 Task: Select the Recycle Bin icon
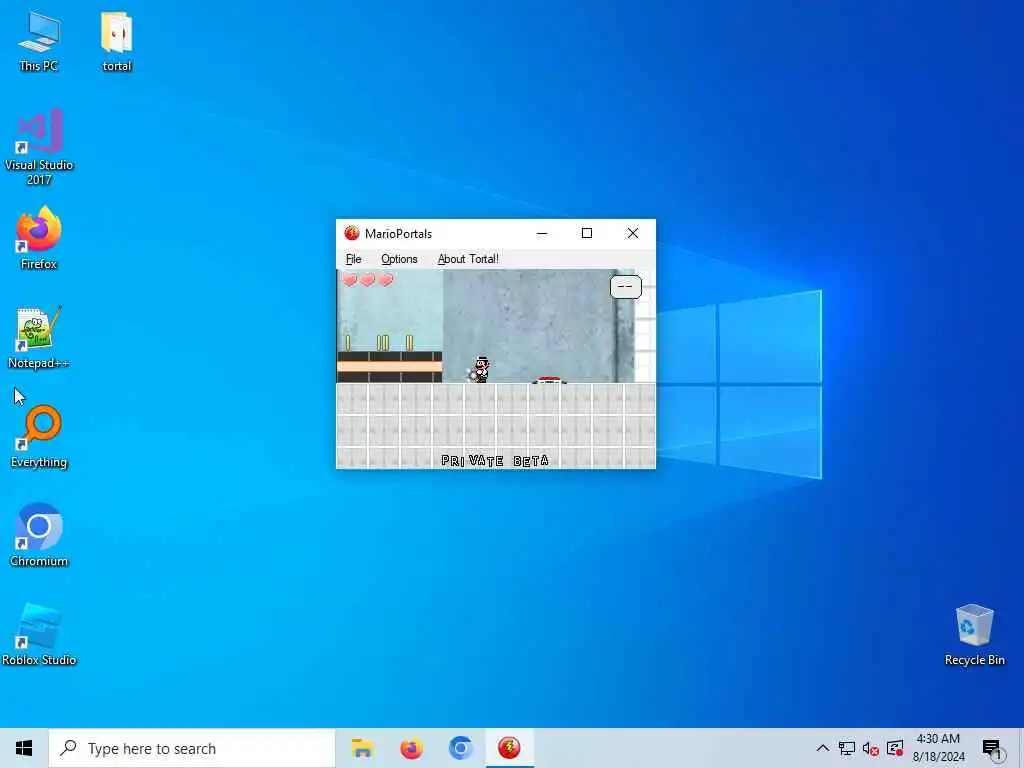tap(974, 634)
